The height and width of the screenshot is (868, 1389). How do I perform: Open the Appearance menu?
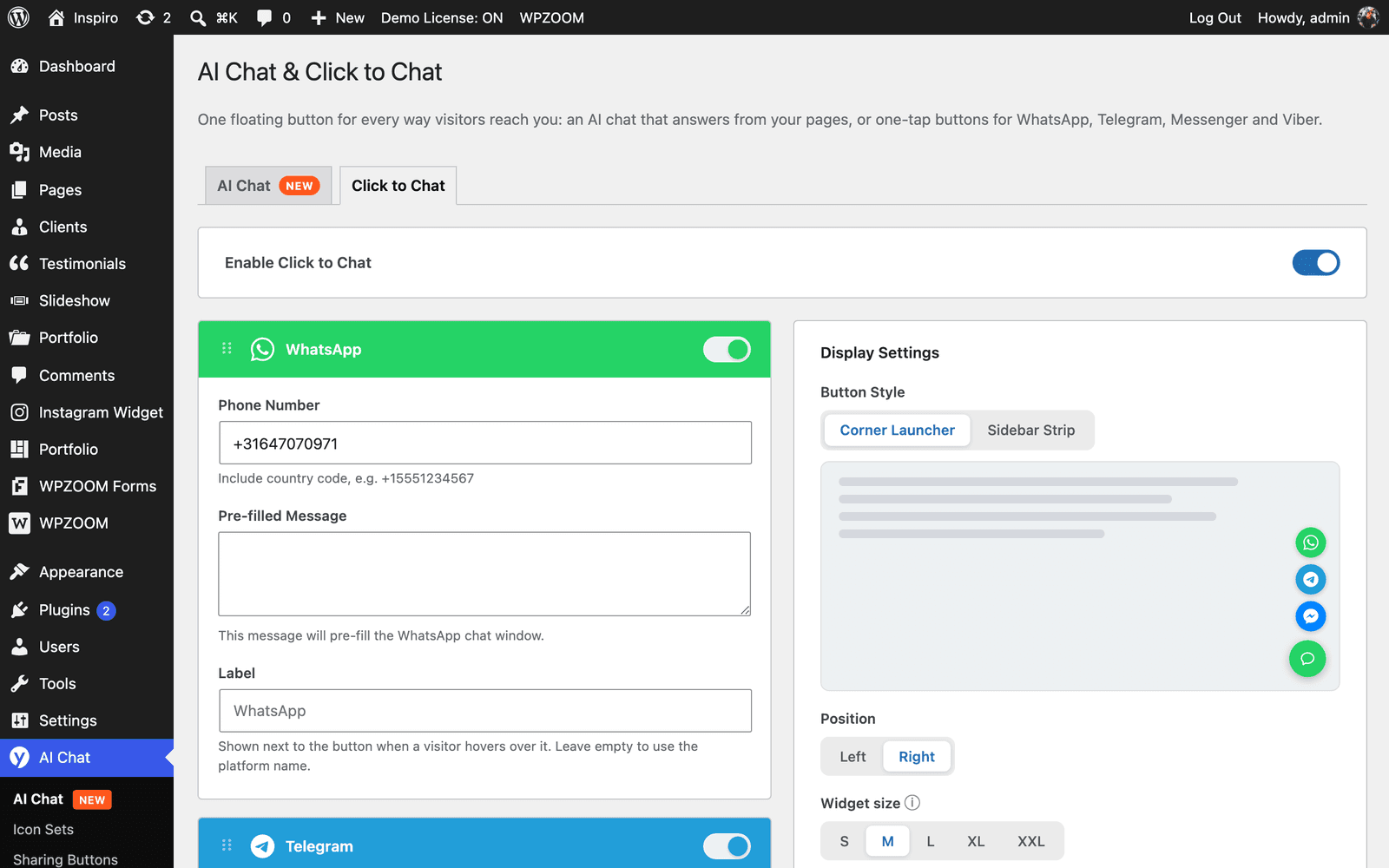87,572
